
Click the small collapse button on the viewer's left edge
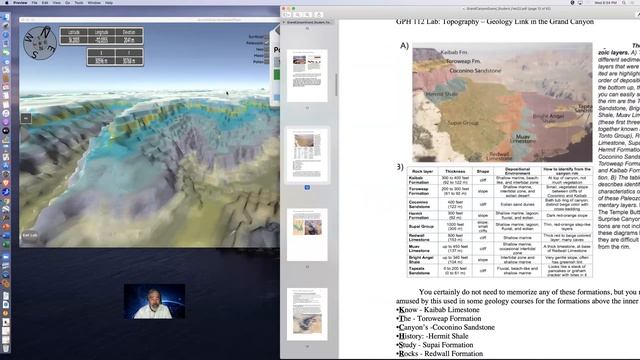26,118
